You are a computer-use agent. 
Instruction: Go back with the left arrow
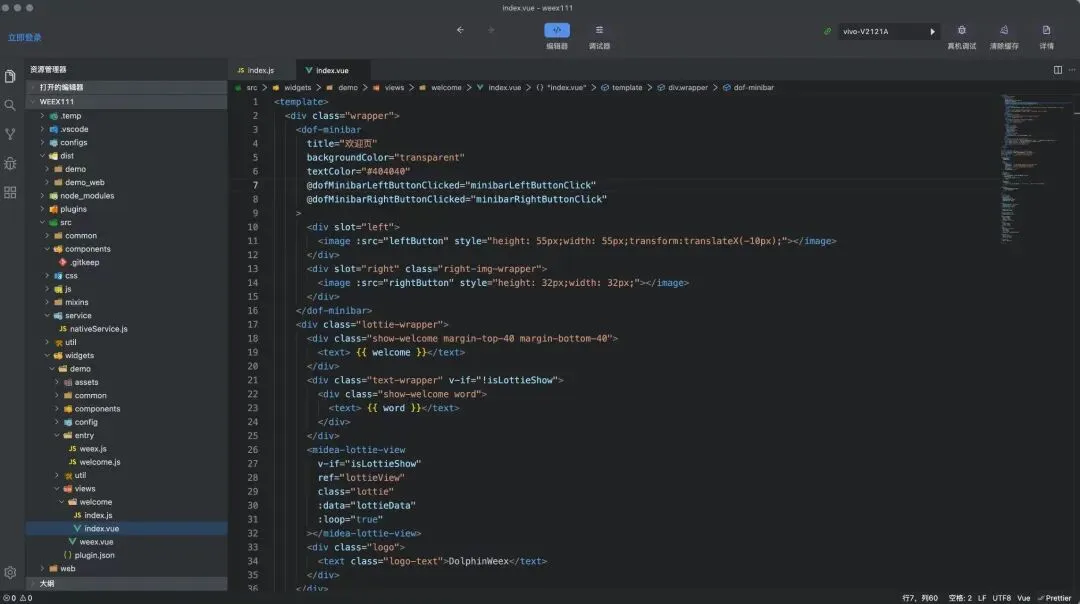pyautogui.click(x=460, y=30)
